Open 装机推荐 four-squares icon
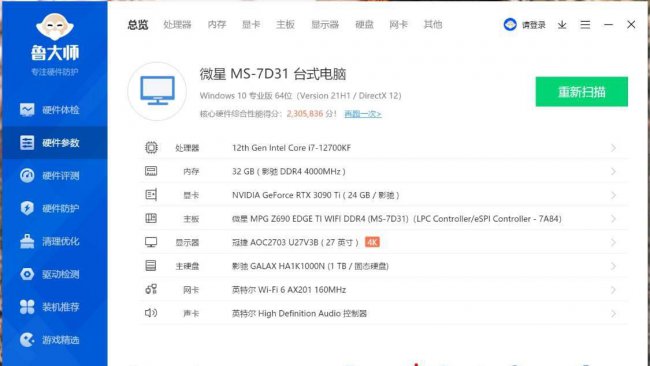This screenshot has width=650, height=366. point(27,307)
